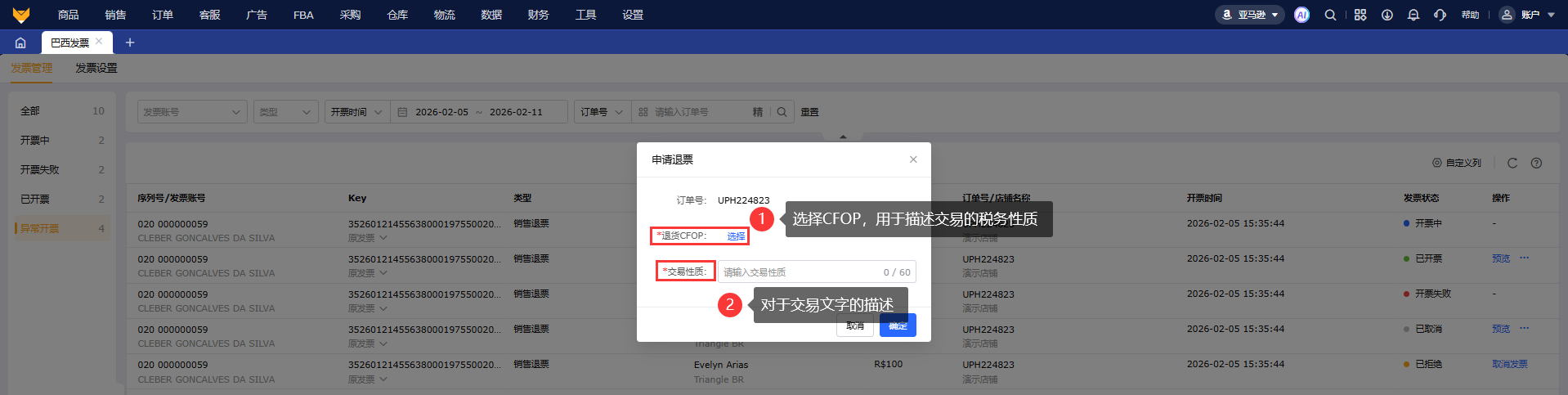Show 全部 invoices in the sidebar
This screenshot has height=395, width=1568.
pyautogui.click(x=62, y=111)
